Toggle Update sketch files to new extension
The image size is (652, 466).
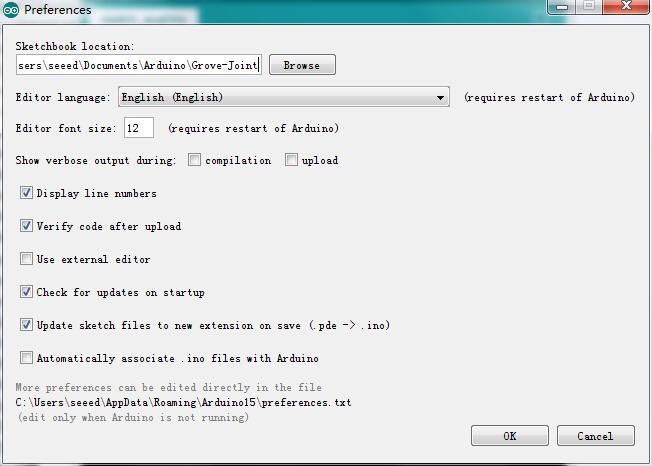pyautogui.click(x=27, y=325)
